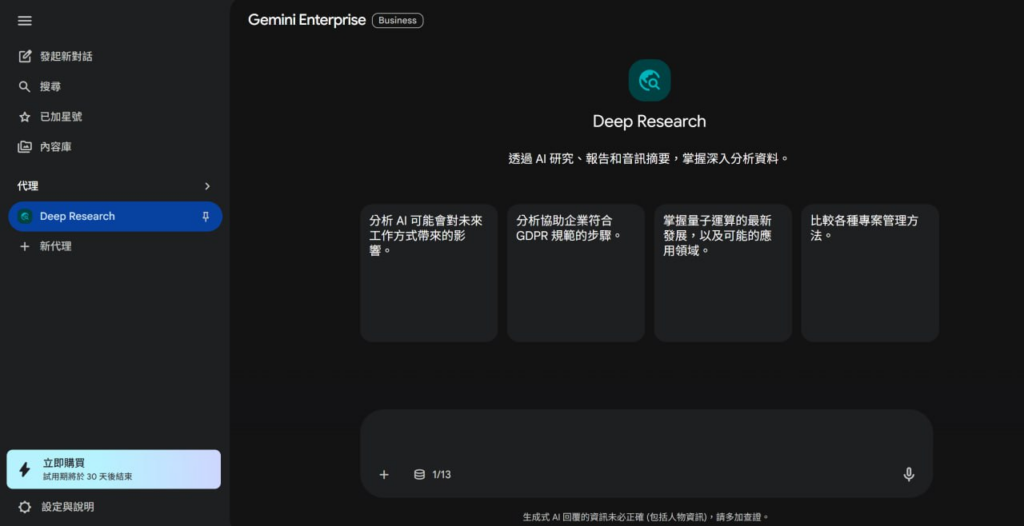The image size is (1024, 526).
Task: Unpin the Deep Research agent
Action: click(x=206, y=217)
